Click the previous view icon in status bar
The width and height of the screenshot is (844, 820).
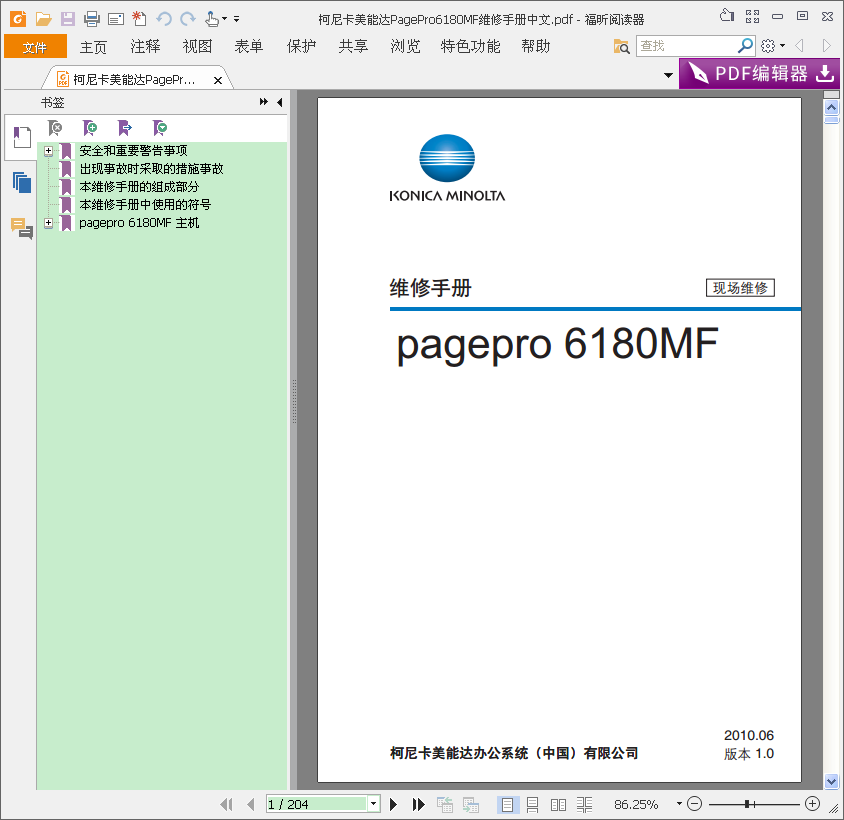point(445,804)
